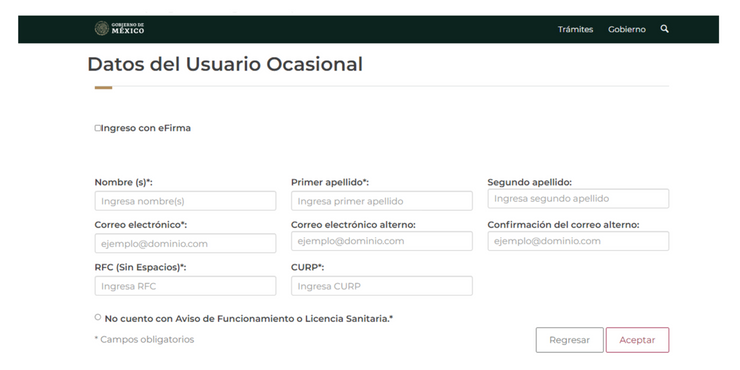This screenshot has width=740, height=370.
Task: Focus the Primer apellido input field
Action: pyautogui.click(x=382, y=201)
